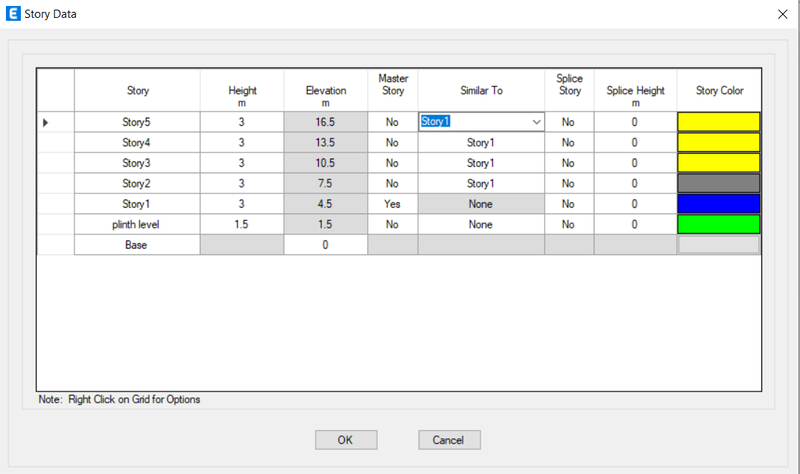This screenshot has height=474, width=800.
Task: Click the Cancel button
Action: click(x=449, y=440)
